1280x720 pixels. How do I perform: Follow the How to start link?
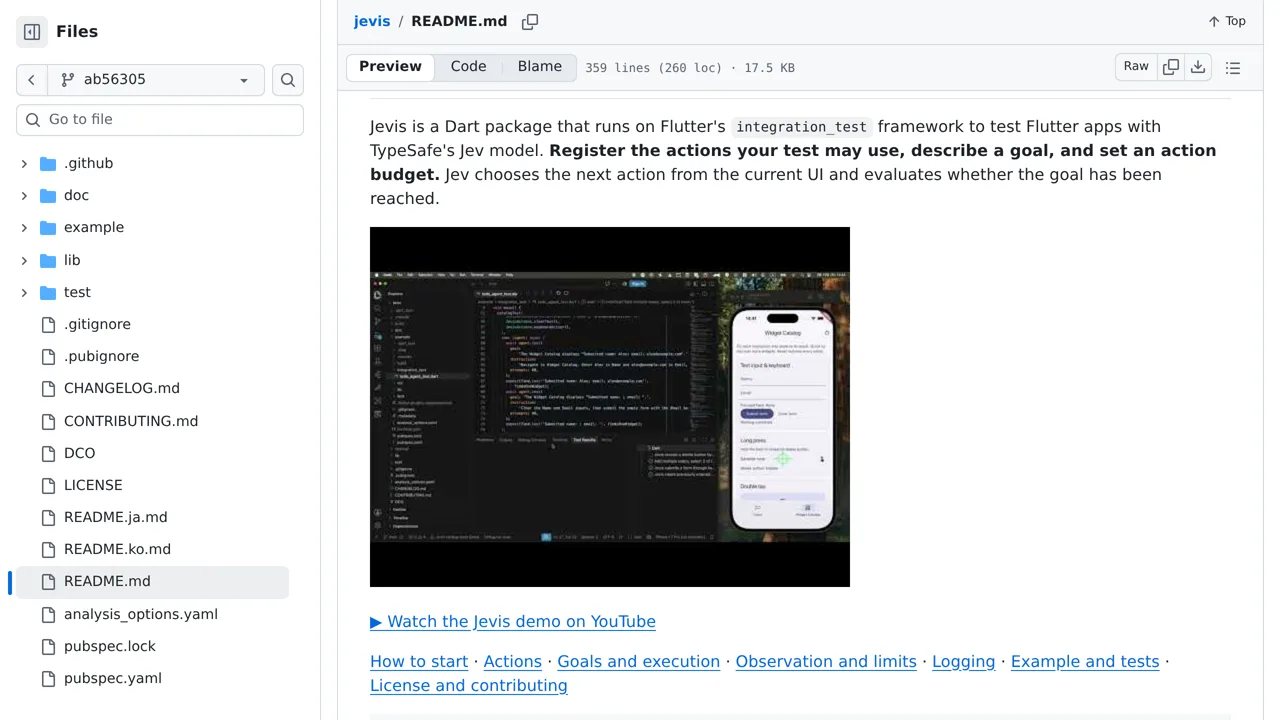point(419,662)
